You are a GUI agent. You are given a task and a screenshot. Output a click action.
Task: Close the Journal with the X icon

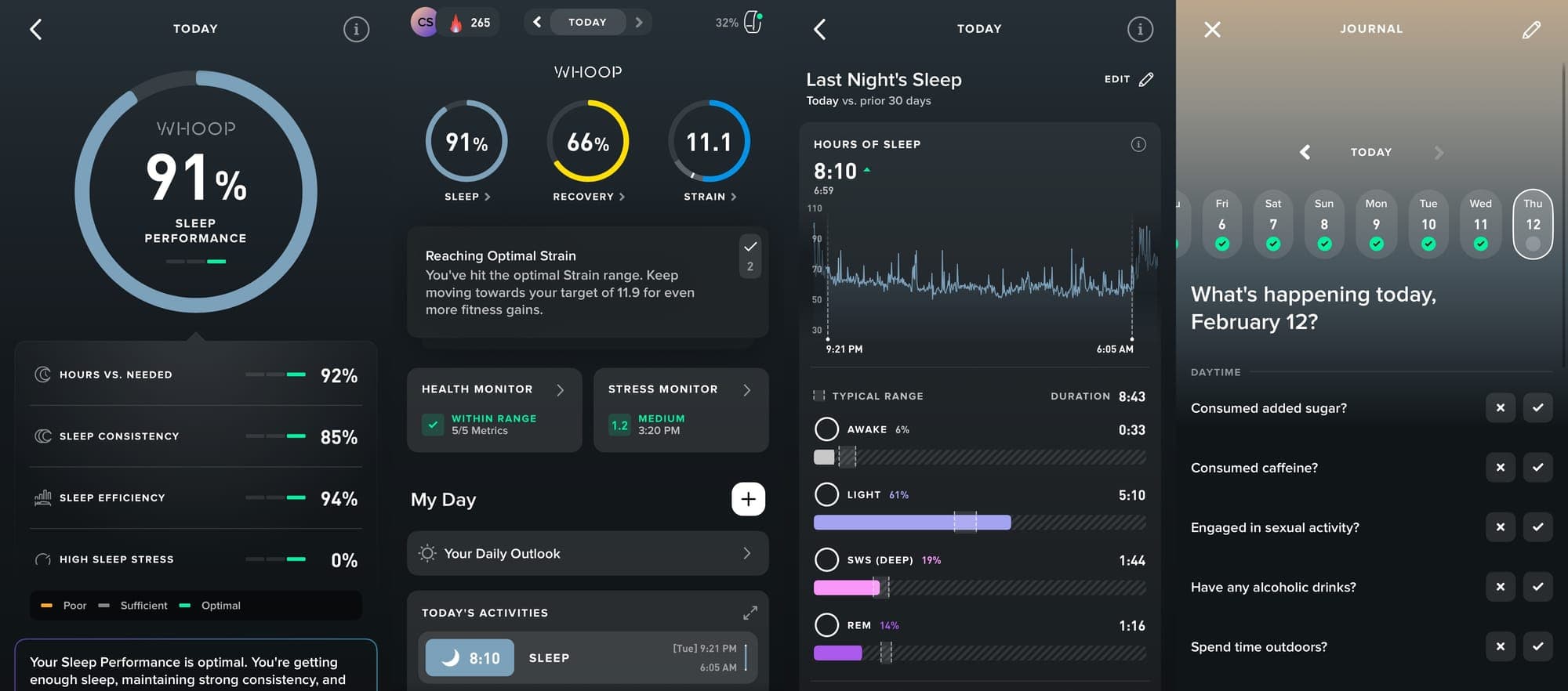pos(1212,30)
